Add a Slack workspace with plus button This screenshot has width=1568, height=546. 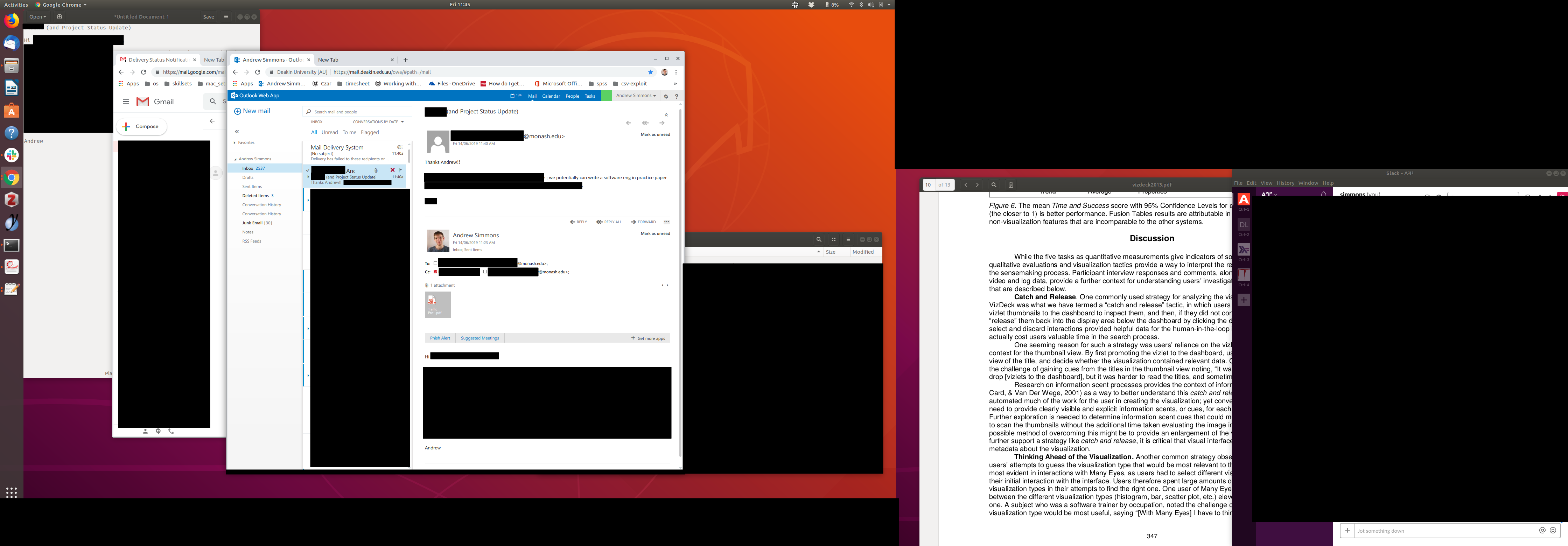pyautogui.click(x=1244, y=300)
